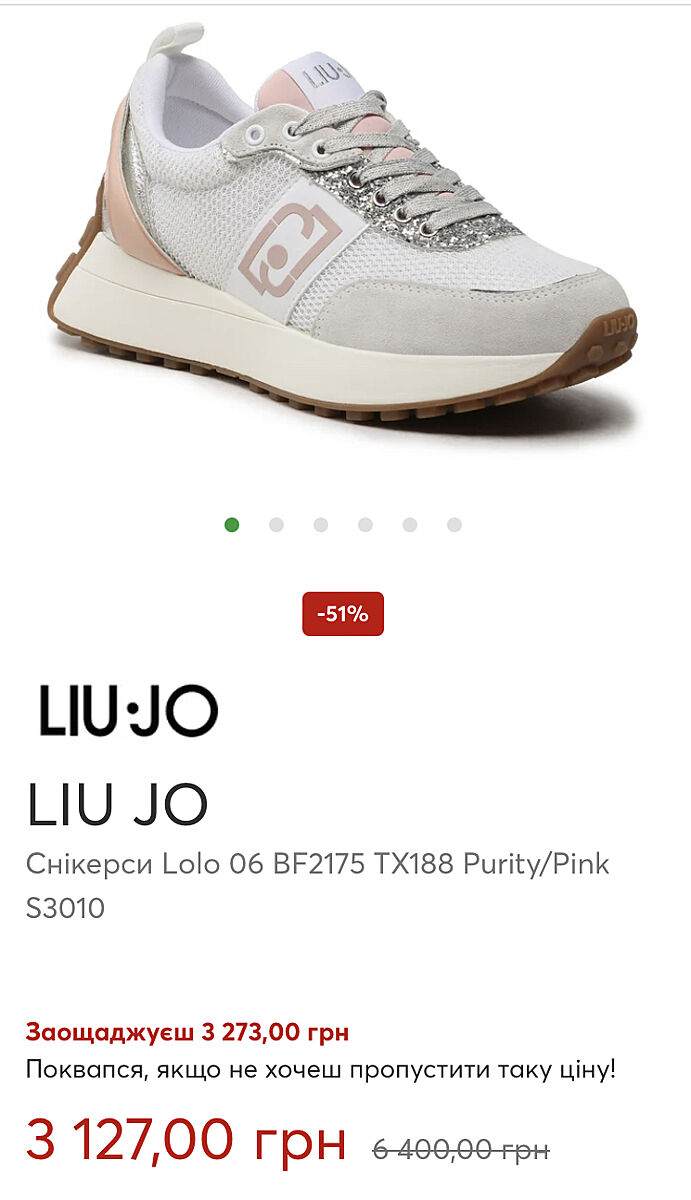Switch to the second image dot

tap(276, 525)
